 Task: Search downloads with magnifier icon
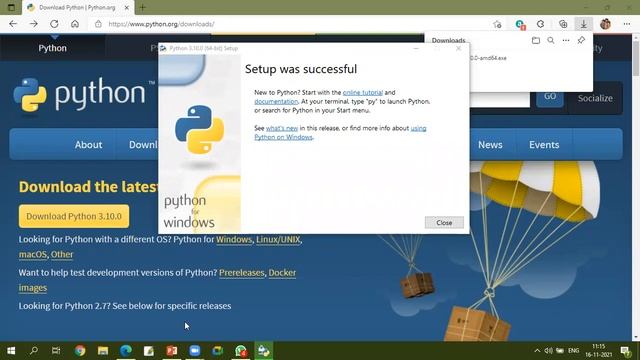pos(551,40)
